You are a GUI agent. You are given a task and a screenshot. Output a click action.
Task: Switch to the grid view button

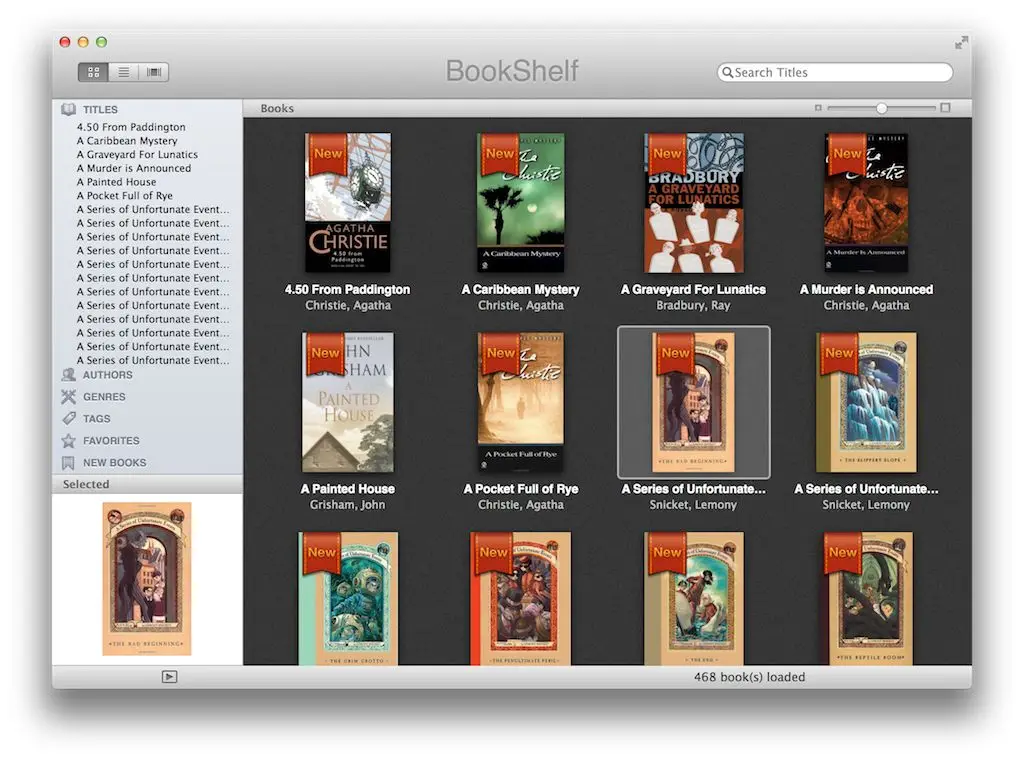click(93, 72)
